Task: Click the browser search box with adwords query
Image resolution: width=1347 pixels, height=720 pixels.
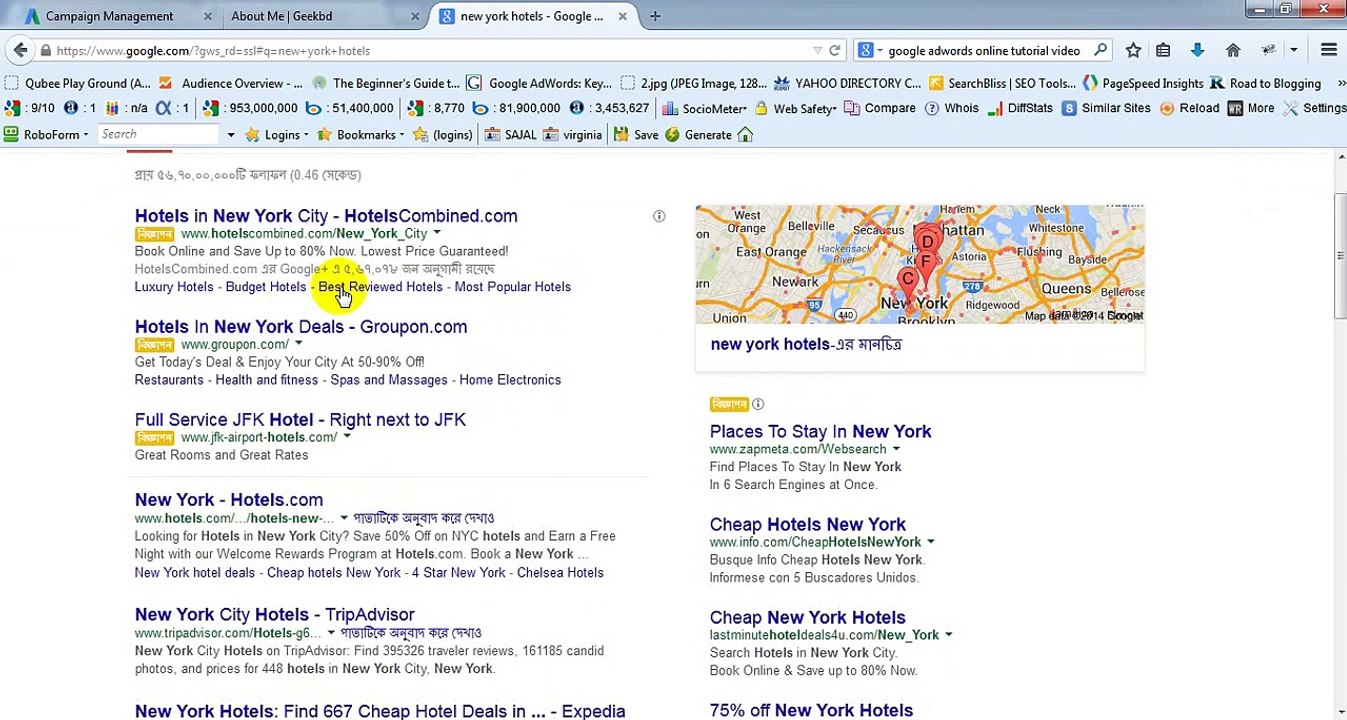Action: click(x=984, y=50)
